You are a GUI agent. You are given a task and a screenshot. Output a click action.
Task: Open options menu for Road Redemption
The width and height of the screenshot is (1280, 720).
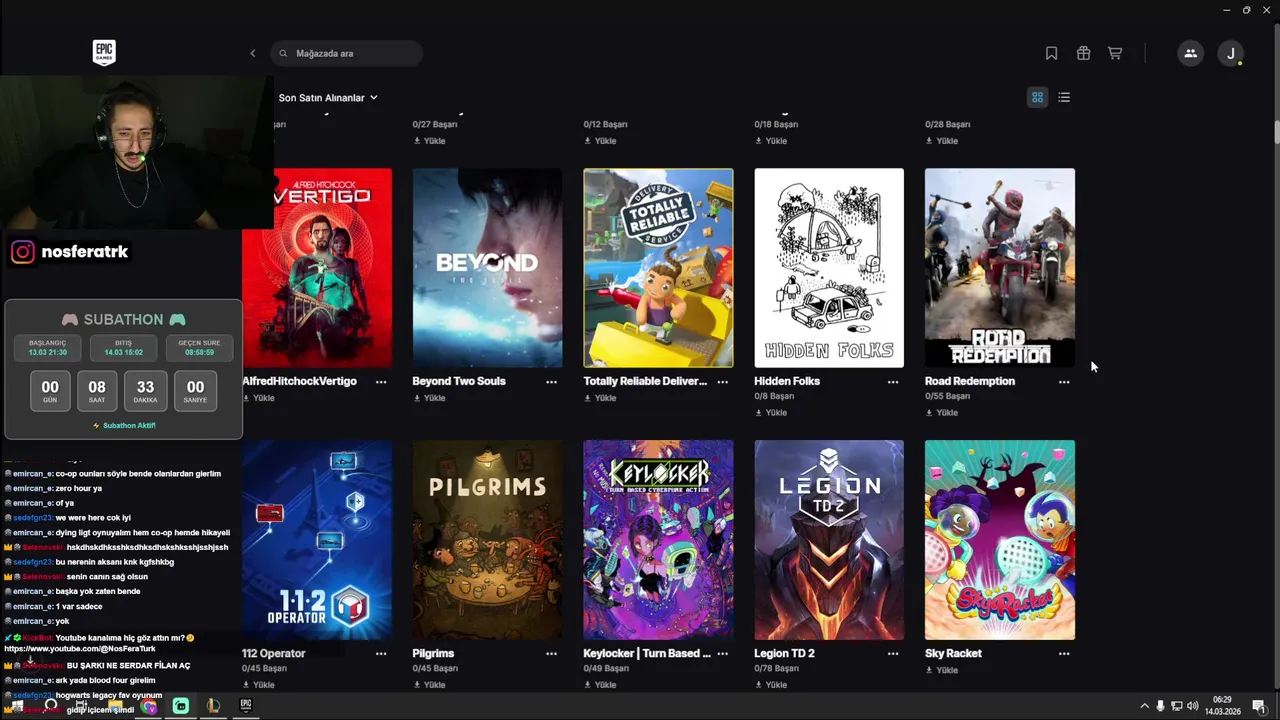pos(1064,382)
